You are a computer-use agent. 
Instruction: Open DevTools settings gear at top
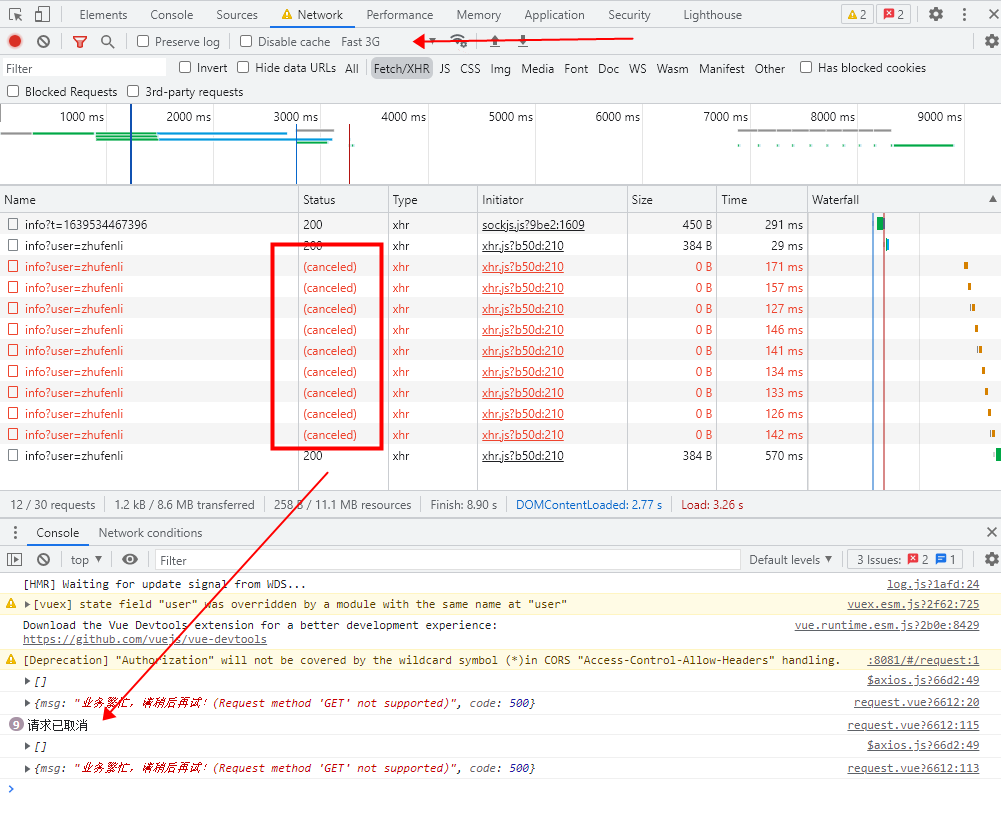pos(935,14)
